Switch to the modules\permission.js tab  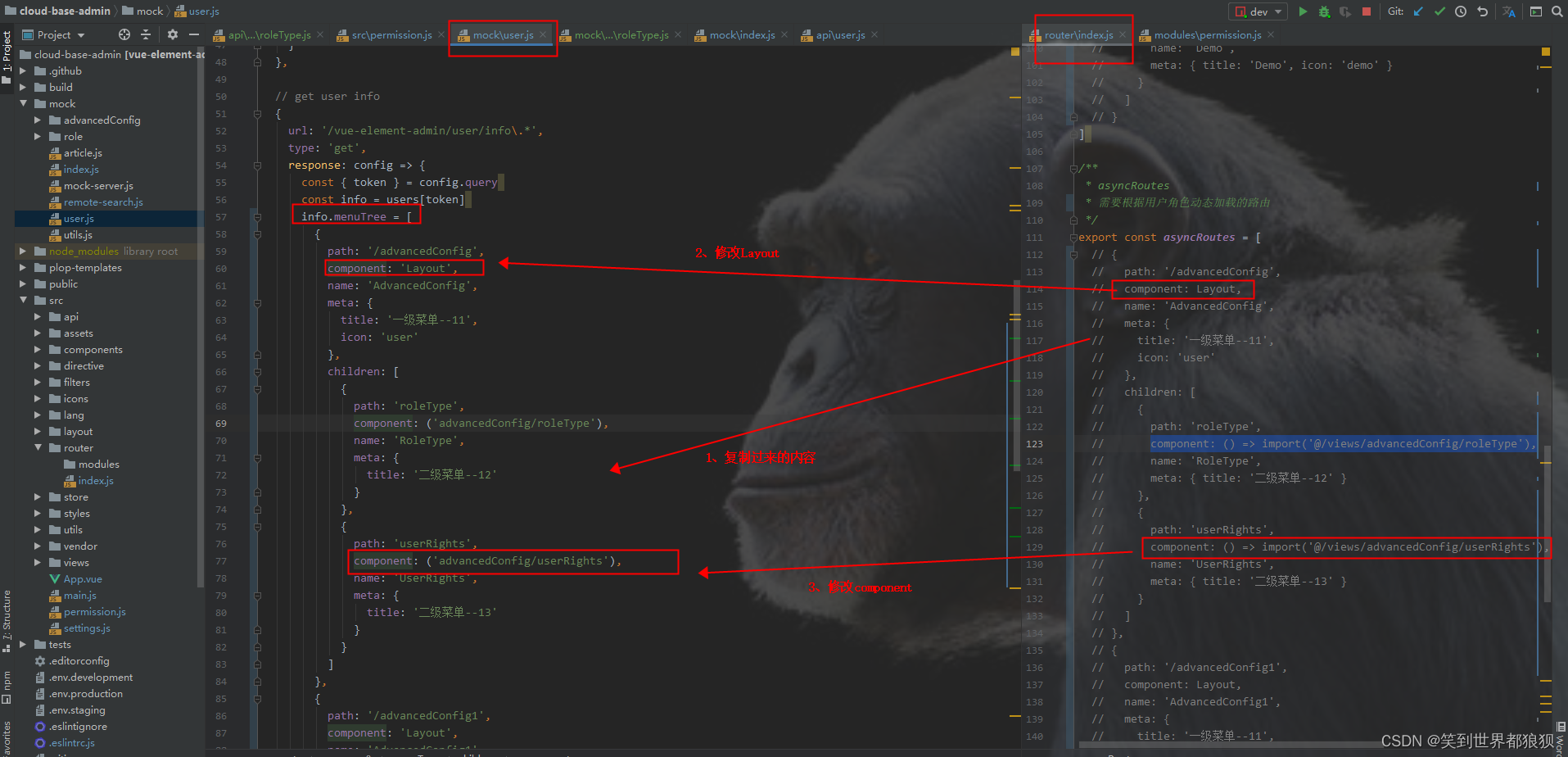(x=1207, y=35)
